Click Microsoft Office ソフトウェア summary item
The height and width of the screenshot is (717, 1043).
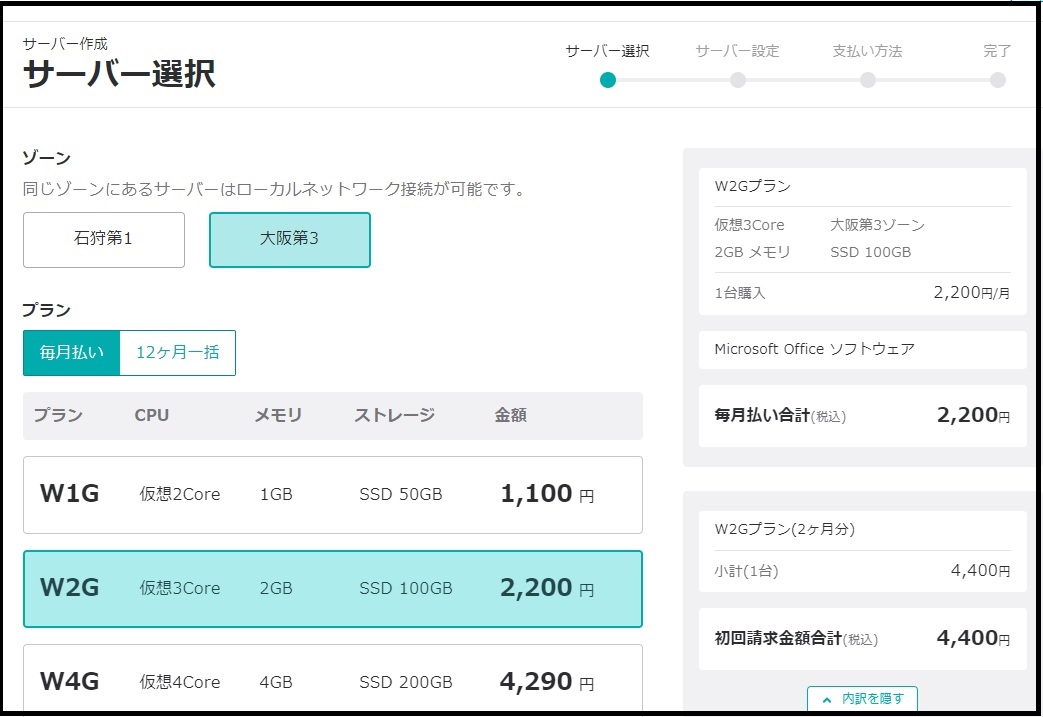coord(814,349)
